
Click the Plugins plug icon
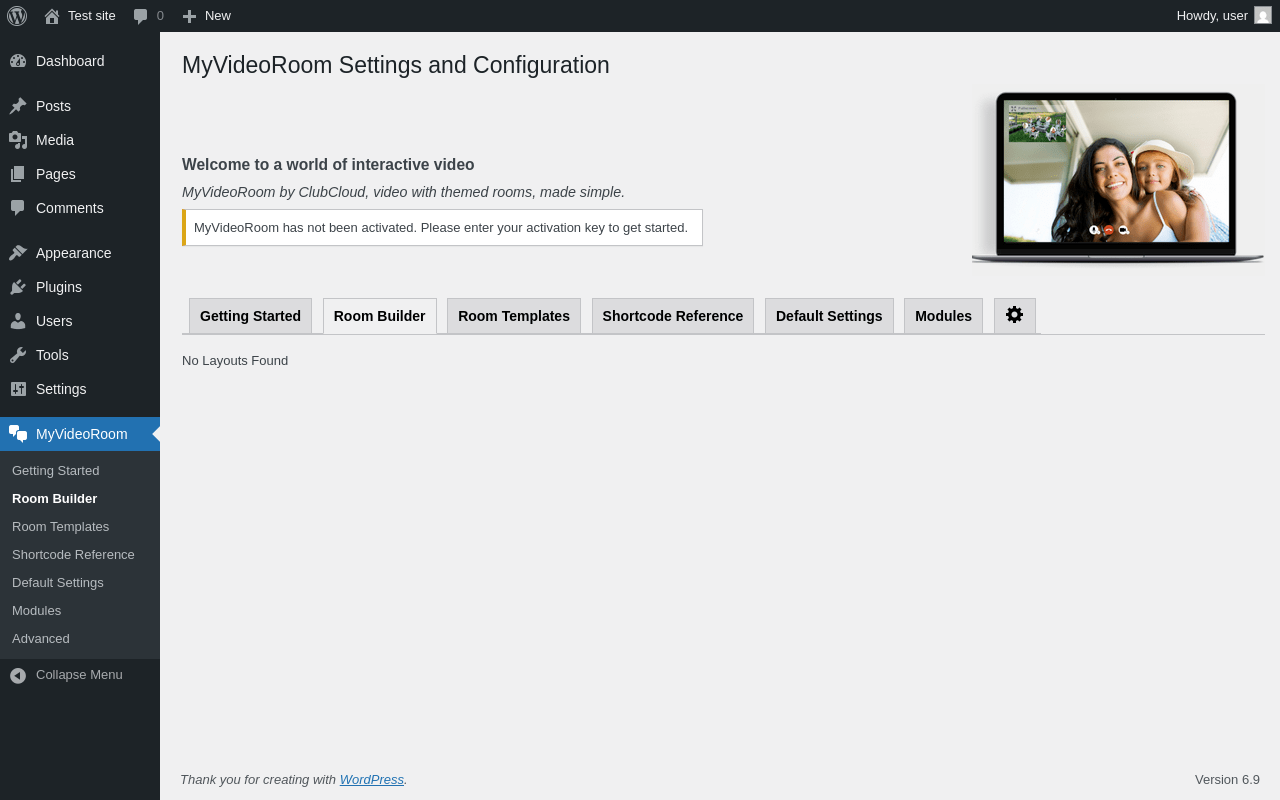click(18, 287)
